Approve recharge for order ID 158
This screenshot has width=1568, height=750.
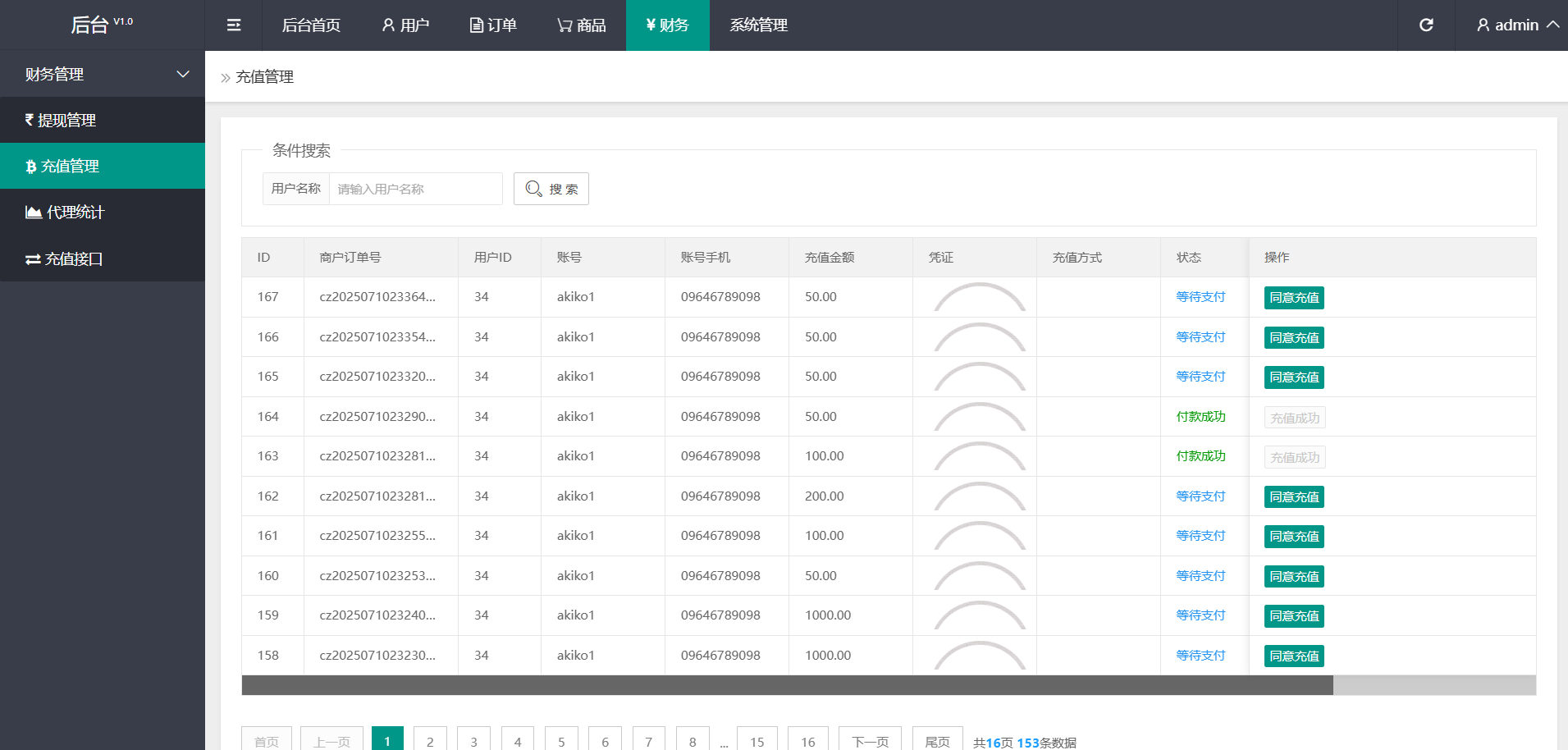tap(1294, 656)
